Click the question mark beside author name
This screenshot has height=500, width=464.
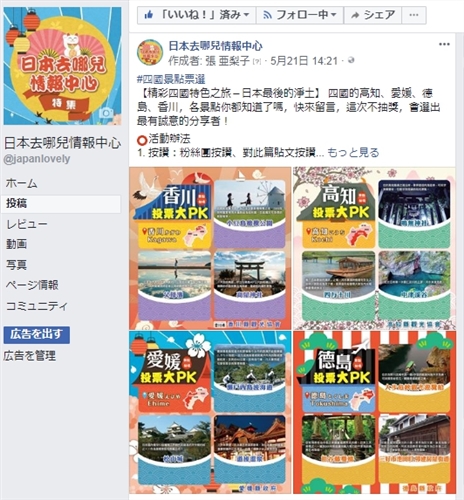[x=257, y=62]
